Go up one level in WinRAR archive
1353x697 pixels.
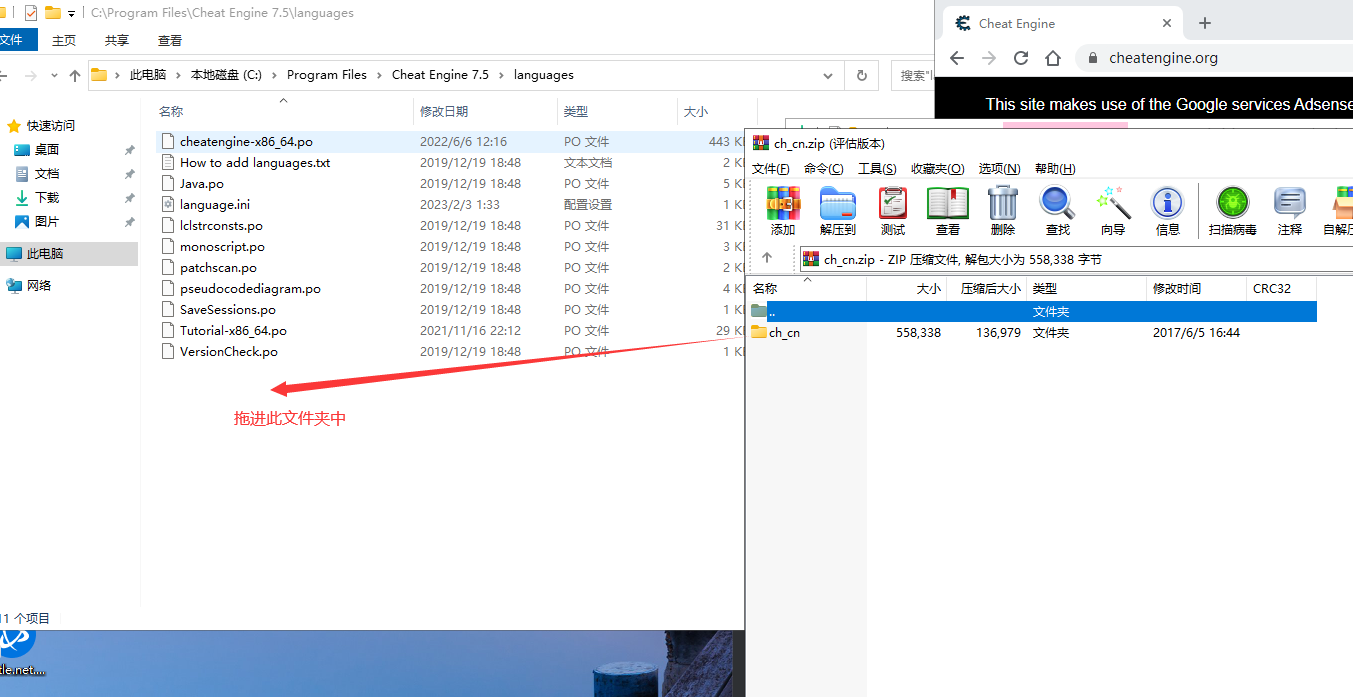coord(767,258)
